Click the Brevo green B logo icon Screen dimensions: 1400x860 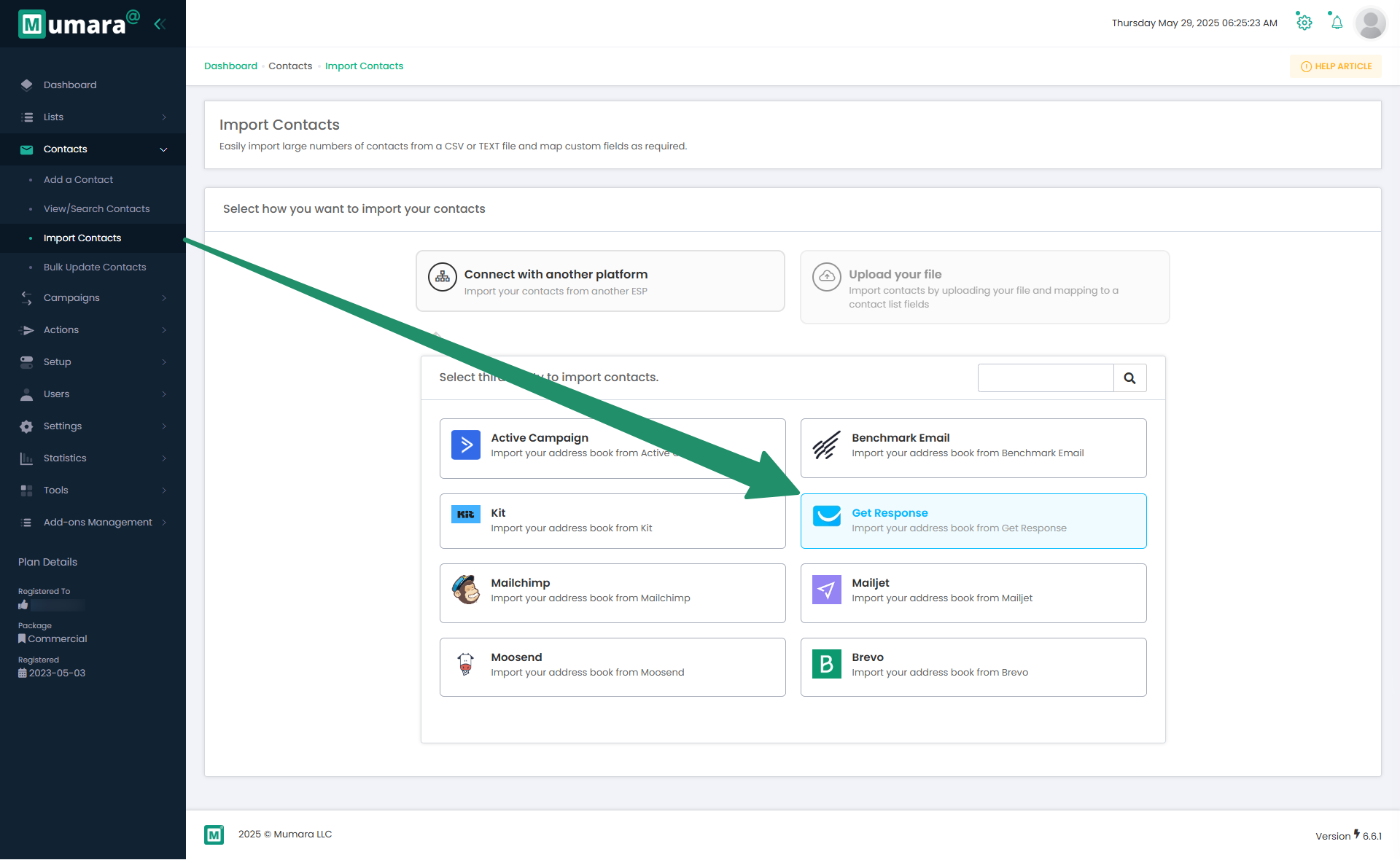(826, 664)
